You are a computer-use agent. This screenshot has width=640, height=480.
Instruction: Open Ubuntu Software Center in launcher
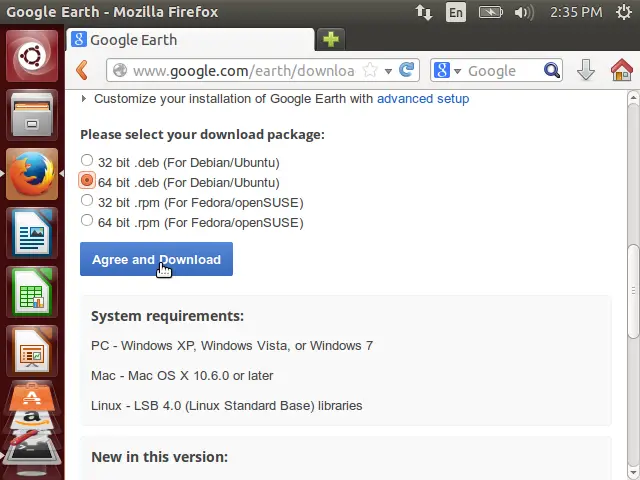coord(32,396)
